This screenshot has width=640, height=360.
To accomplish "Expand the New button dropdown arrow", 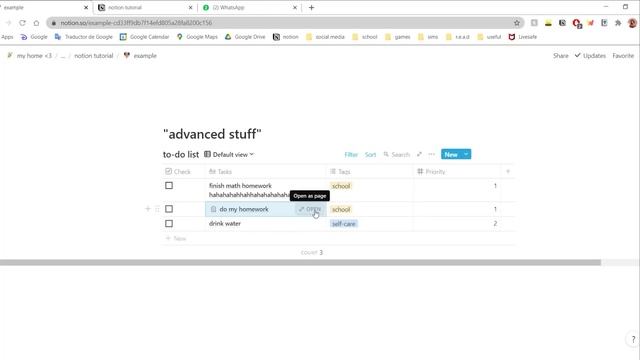I will pyautogui.click(x=466, y=154).
